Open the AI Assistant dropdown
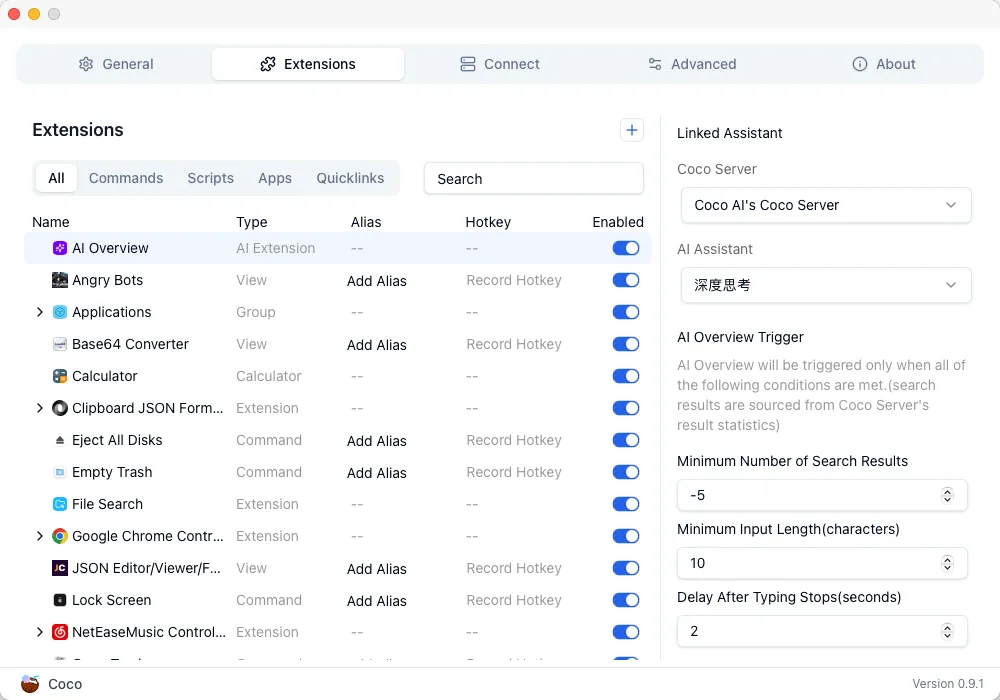Image resolution: width=1000 pixels, height=700 pixels. pyautogui.click(x=825, y=285)
